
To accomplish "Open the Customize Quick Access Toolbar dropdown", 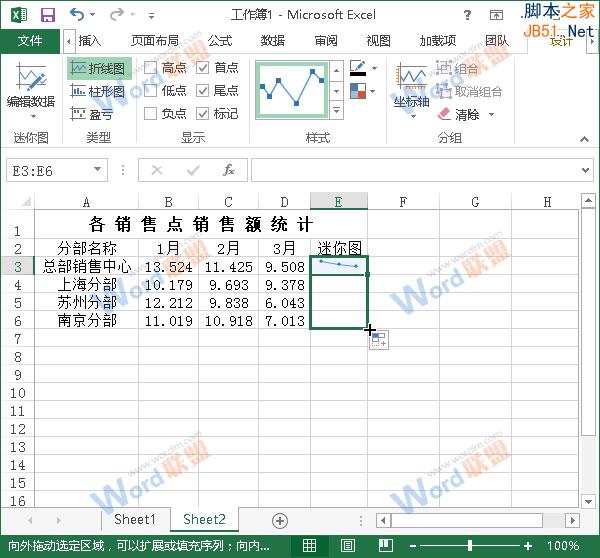I will tap(152, 16).
